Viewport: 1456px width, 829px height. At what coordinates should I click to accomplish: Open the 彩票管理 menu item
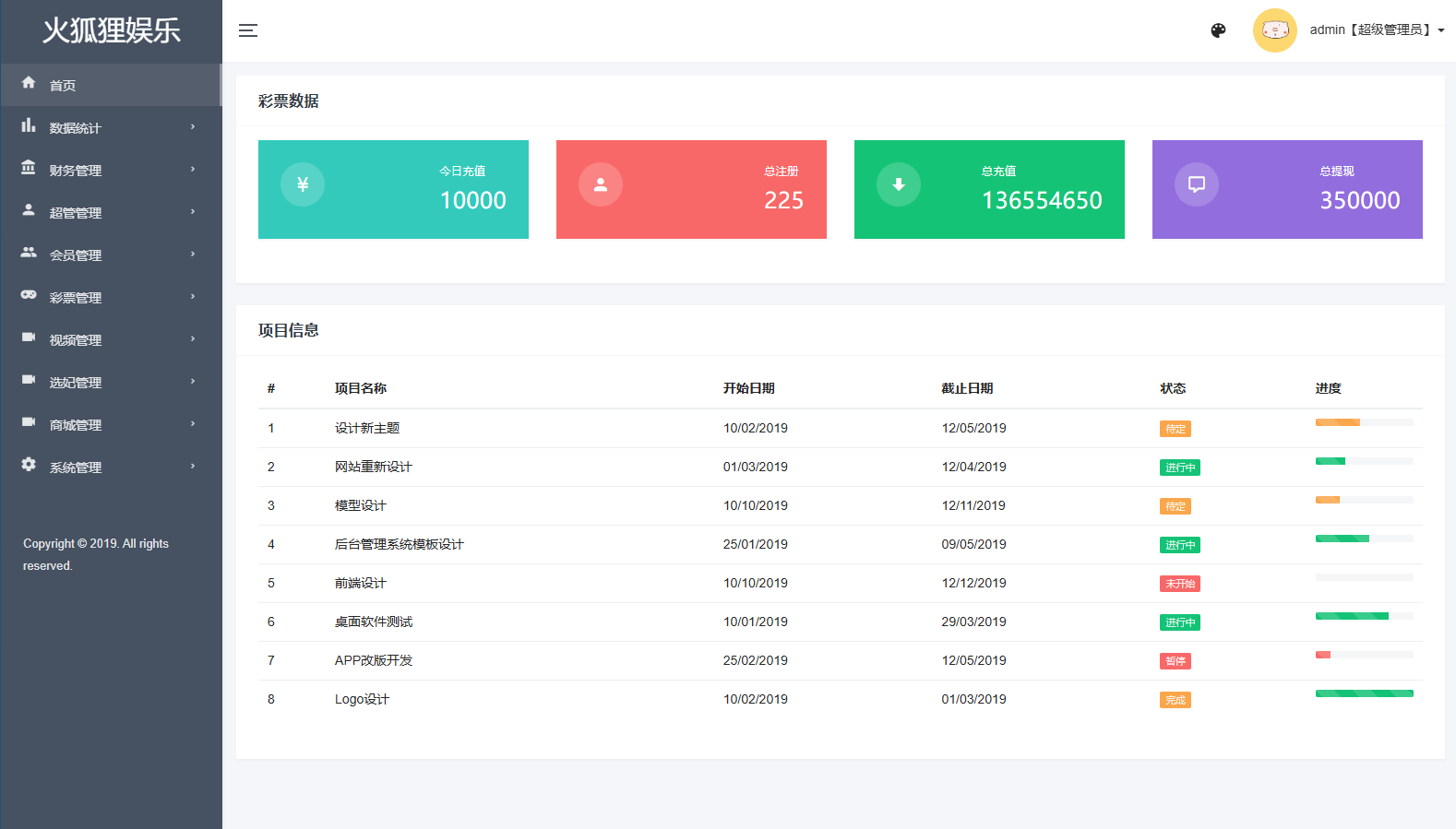[111, 297]
